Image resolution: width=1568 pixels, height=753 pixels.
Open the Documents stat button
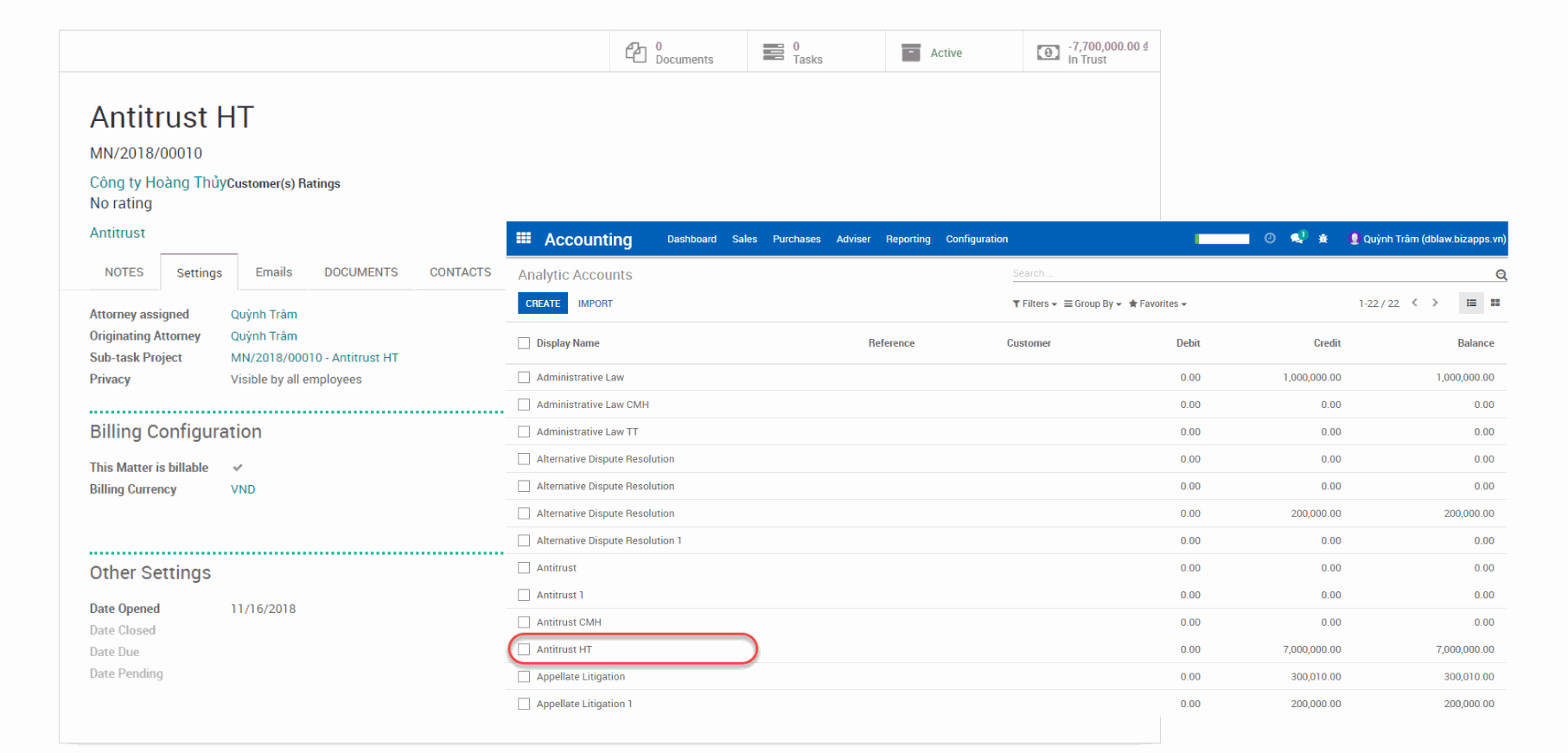(x=679, y=53)
